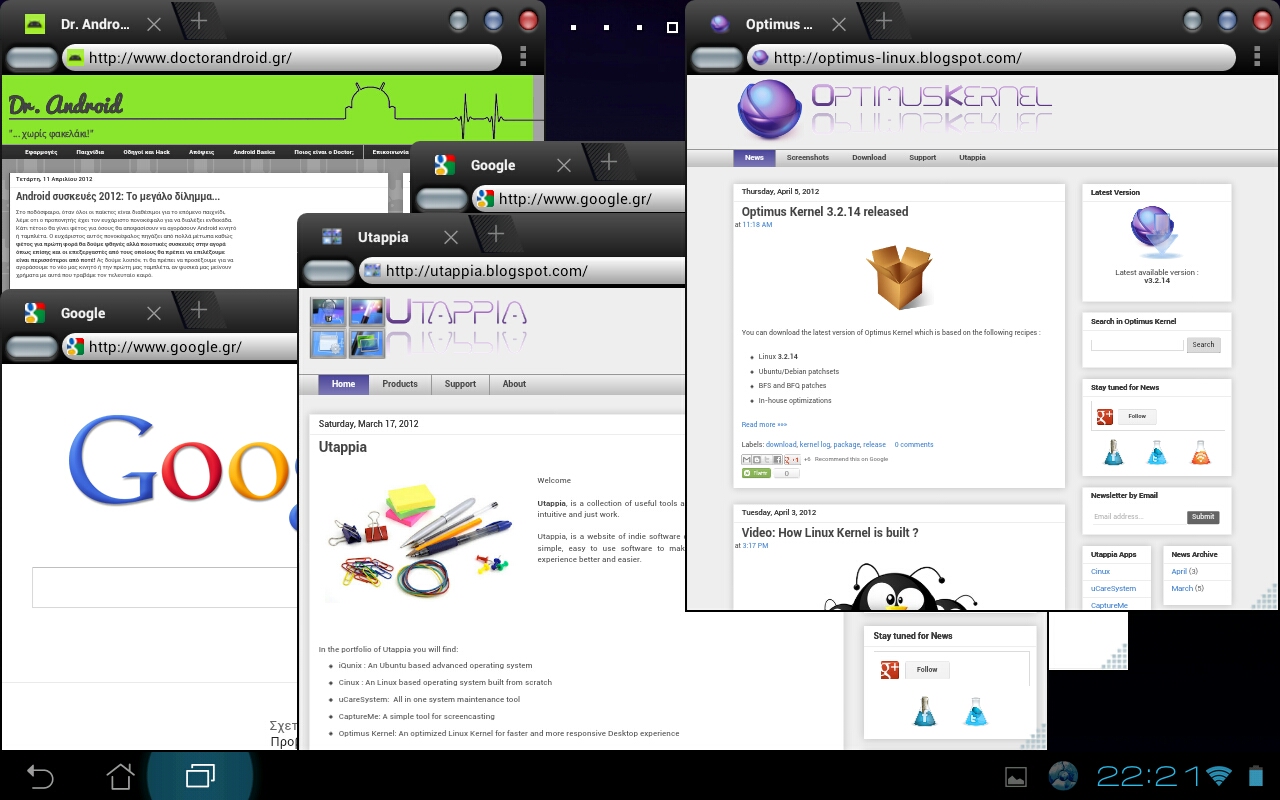Add a tab in the Google window showing the big logo
The height and width of the screenshot is (800, 1280).
coord(198,310)
